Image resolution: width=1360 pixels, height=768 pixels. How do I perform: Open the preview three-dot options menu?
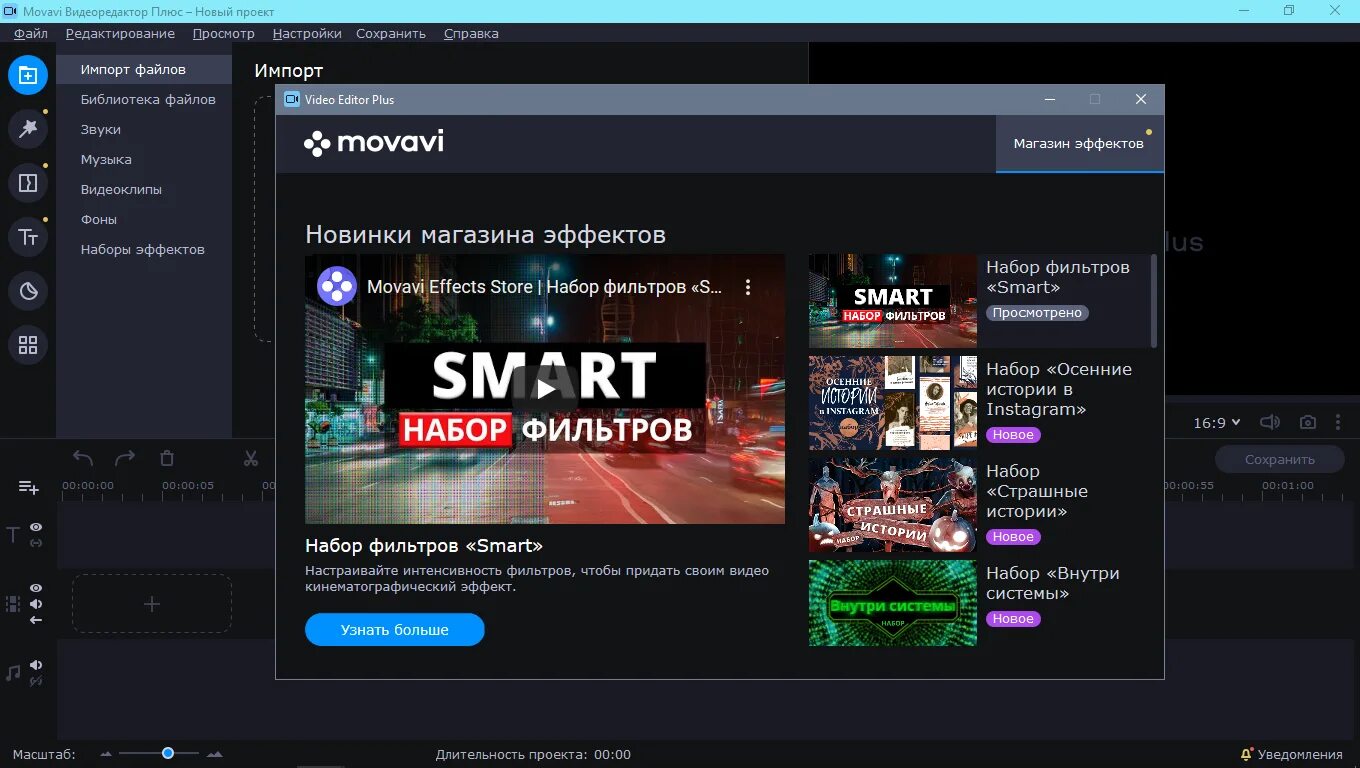click(x=1338, y=422)
